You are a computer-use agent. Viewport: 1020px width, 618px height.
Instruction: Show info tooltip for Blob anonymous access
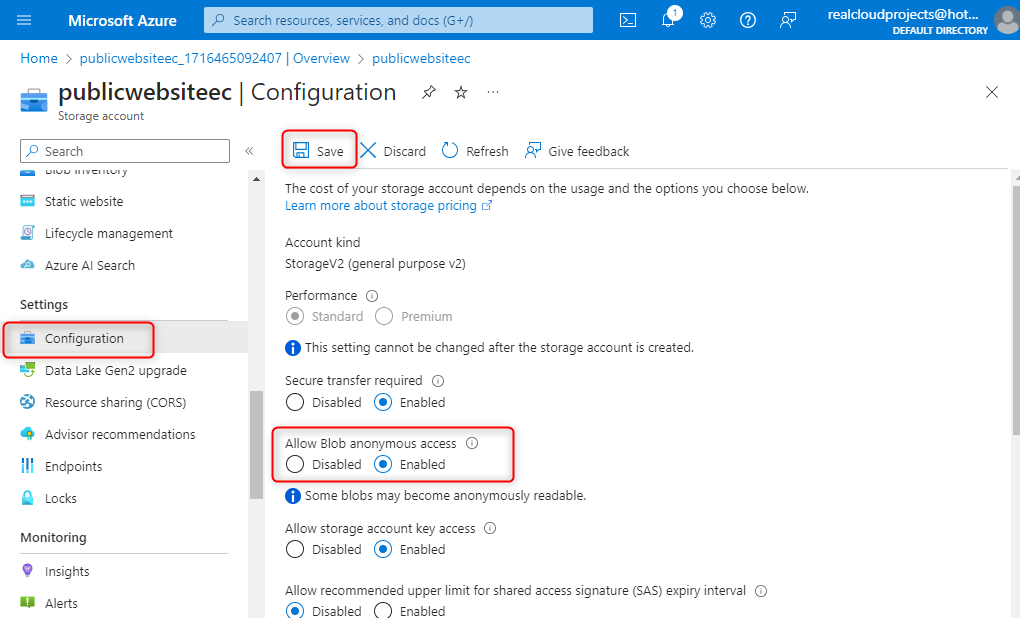(472, 443)
